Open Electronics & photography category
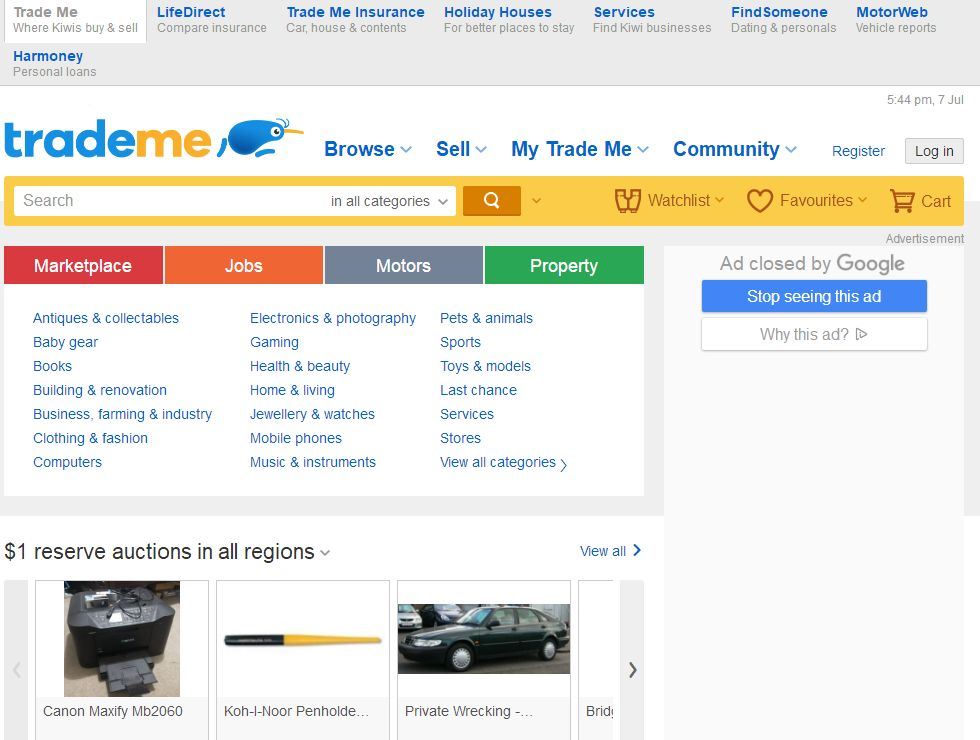This screenshot has height=740, width=980. coord(332,318)
